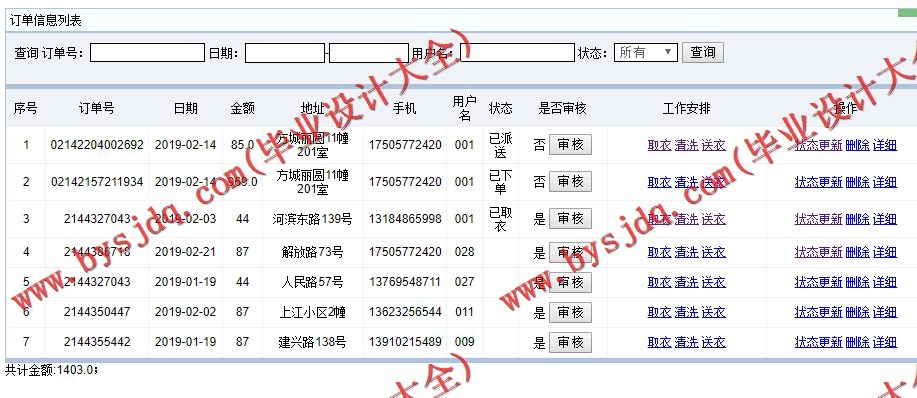Click 状态更新 in 建兴路138号 row
917x398 pixels.
pyautogui.click(x=818, y=342)
